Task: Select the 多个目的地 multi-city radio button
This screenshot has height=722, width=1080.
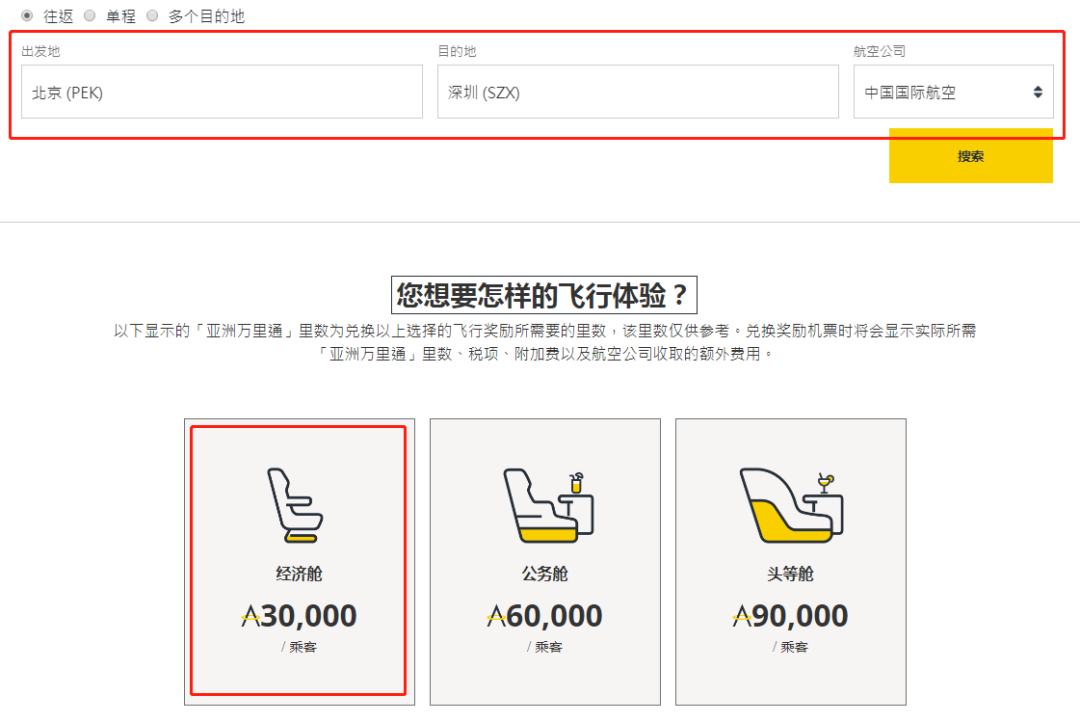Action: [152, 15]
